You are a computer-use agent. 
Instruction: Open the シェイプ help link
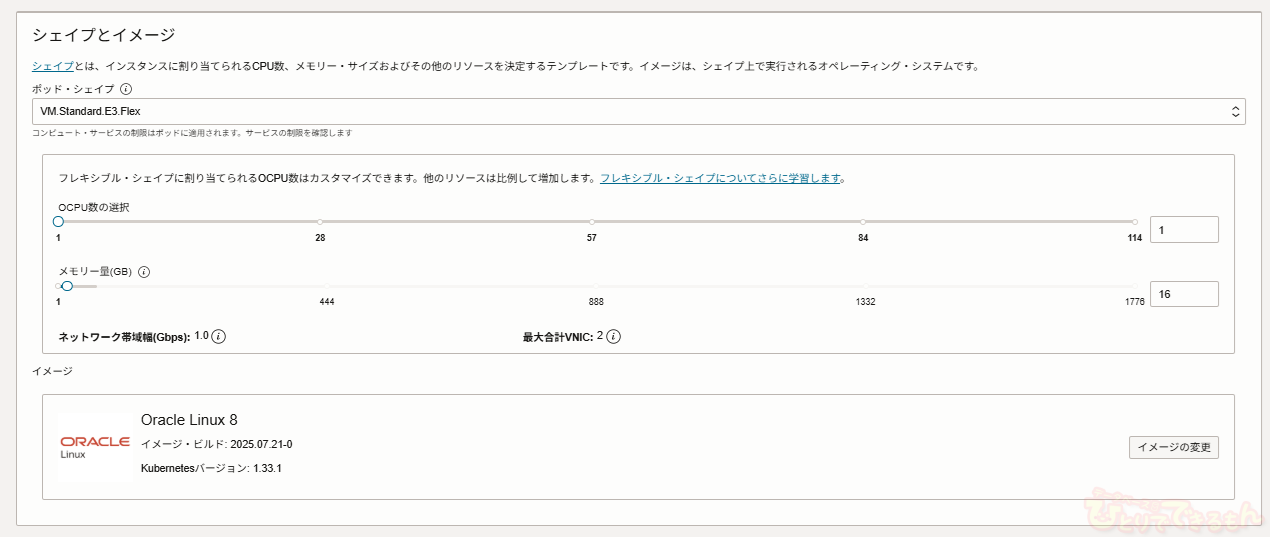tap(52, 66)
